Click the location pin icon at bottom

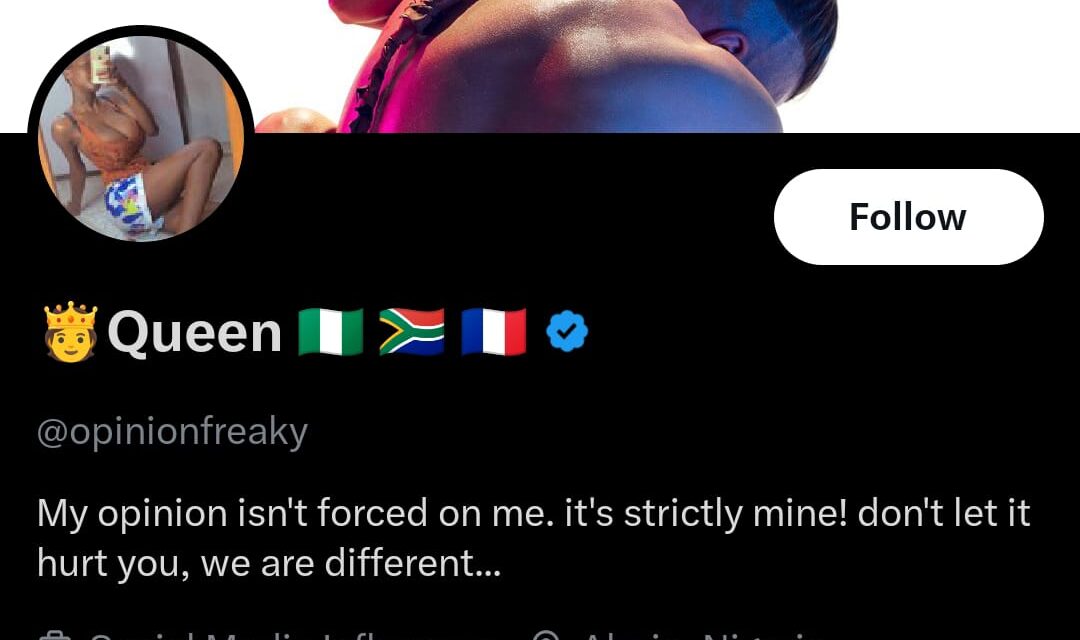546,636
